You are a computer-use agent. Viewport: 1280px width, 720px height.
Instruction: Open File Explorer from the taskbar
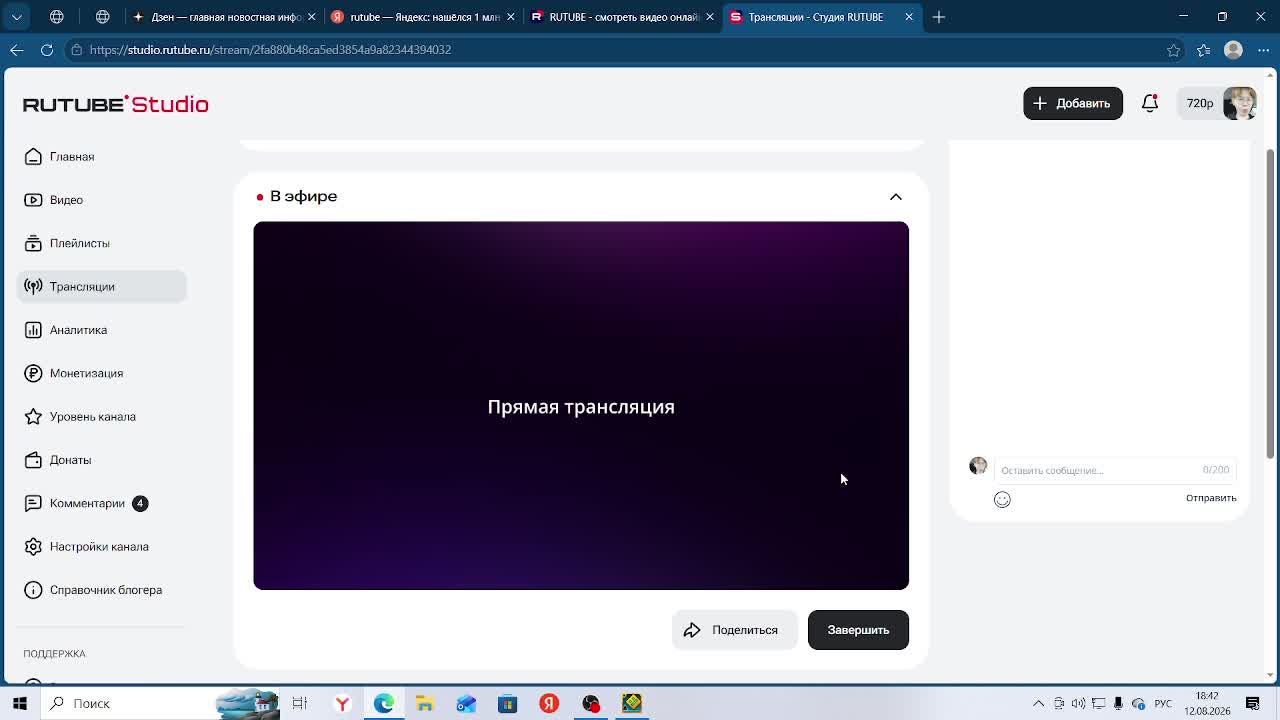click(x=425, y=703)
